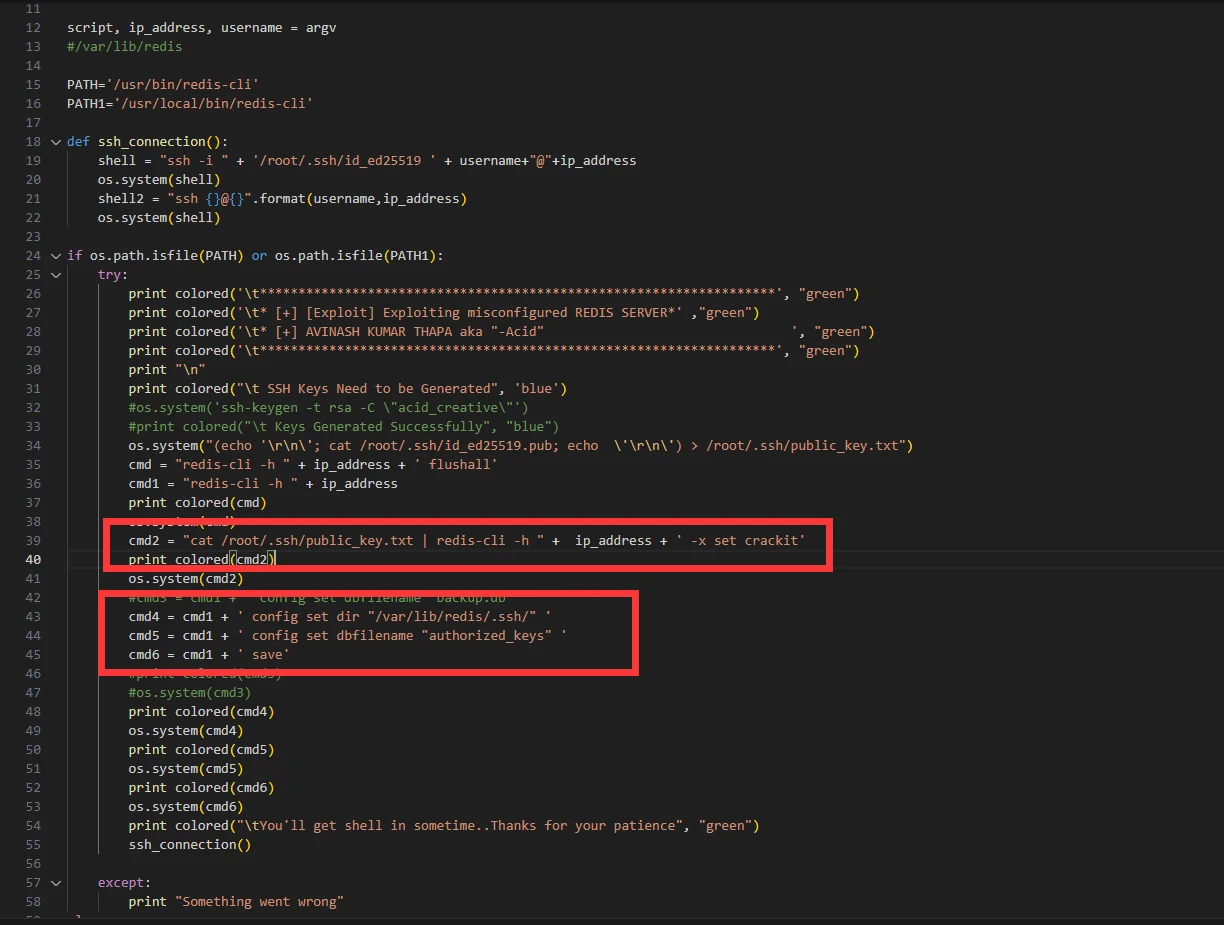Click the commented 'ssh-keygen -t rsa' line

pyautogui.click(x=329, y=407)
